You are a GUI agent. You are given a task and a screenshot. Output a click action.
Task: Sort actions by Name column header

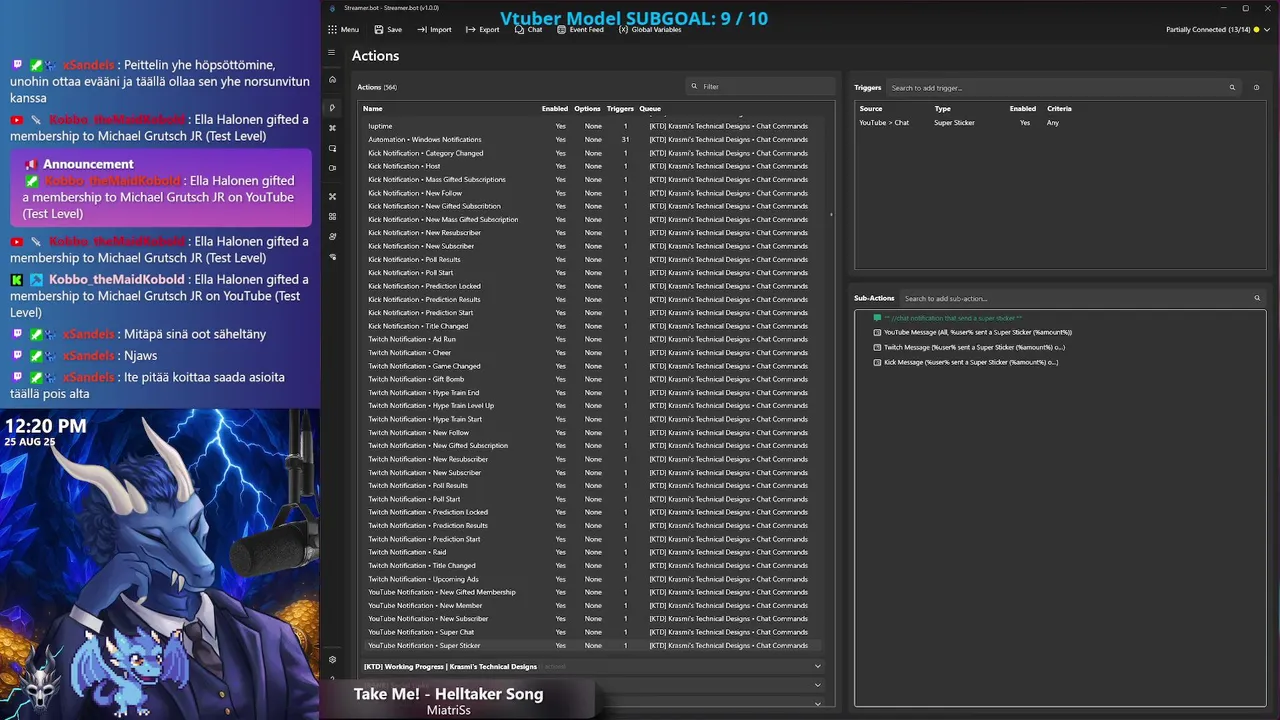coord(372,109)
